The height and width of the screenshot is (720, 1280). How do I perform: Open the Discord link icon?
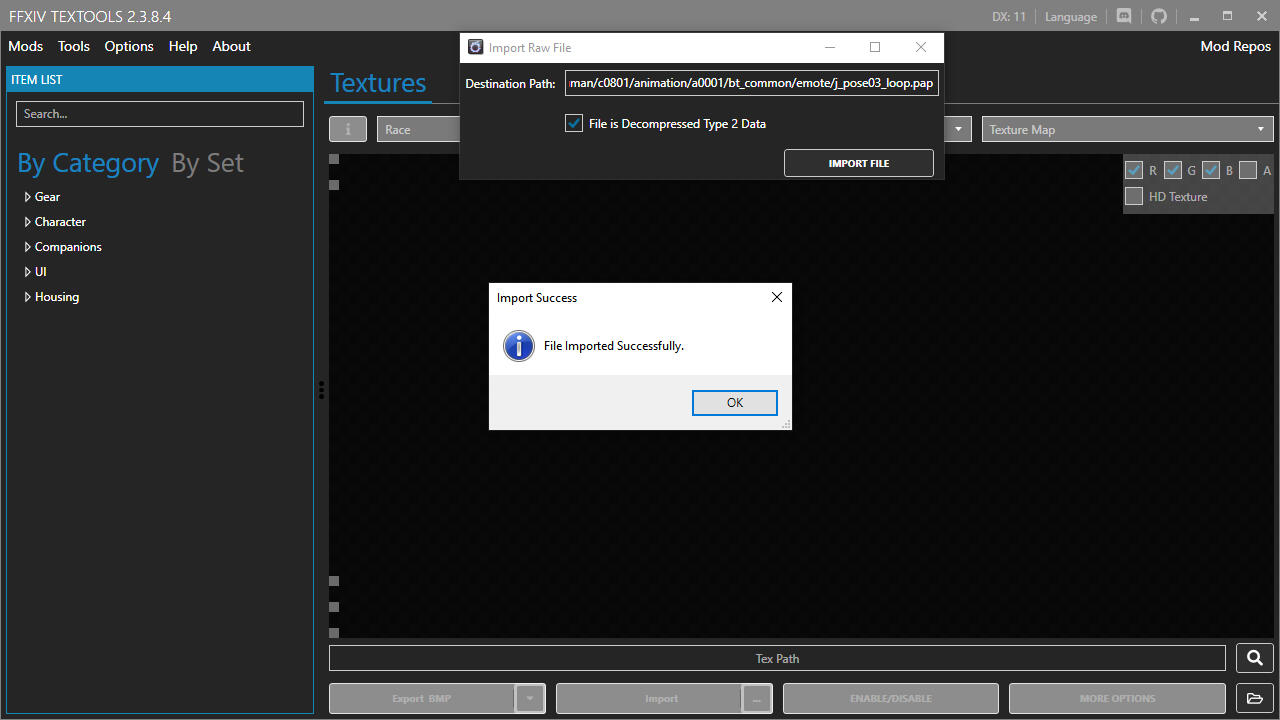(1124, 16)
